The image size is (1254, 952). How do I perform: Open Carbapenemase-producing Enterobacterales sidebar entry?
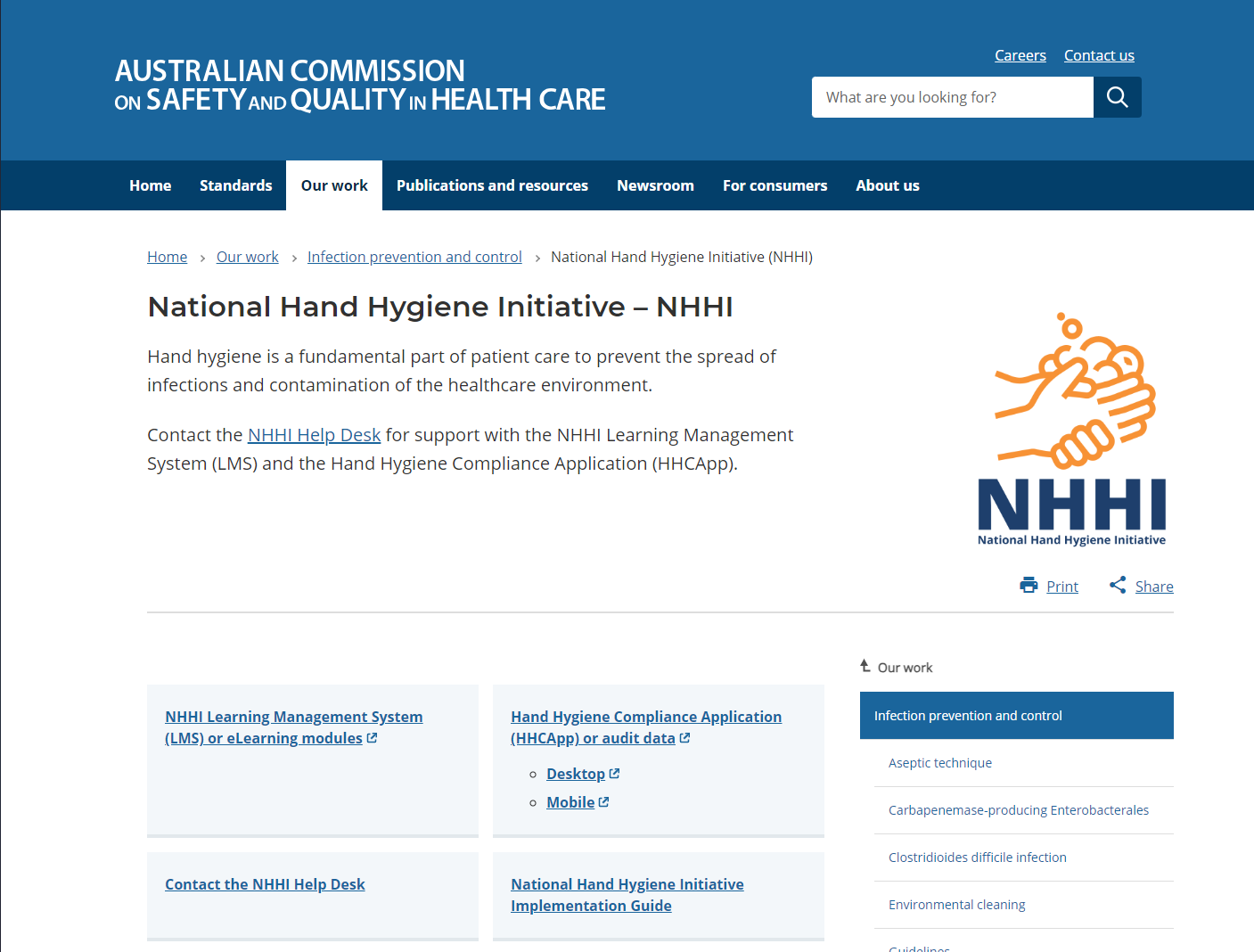(1019, 809)
